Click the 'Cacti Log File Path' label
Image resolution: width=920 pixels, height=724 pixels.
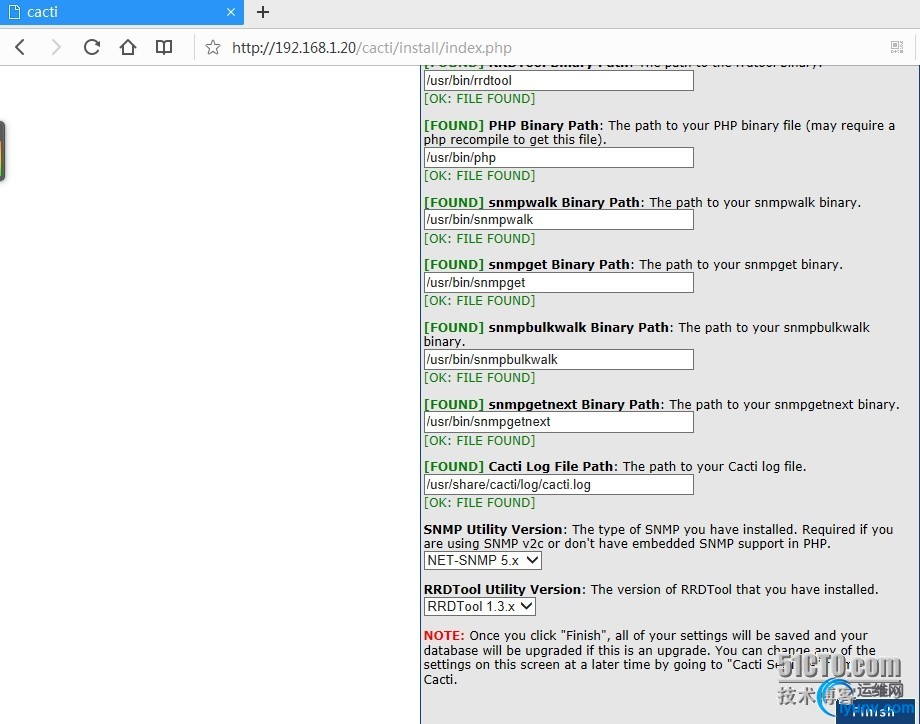pos(551,466)
